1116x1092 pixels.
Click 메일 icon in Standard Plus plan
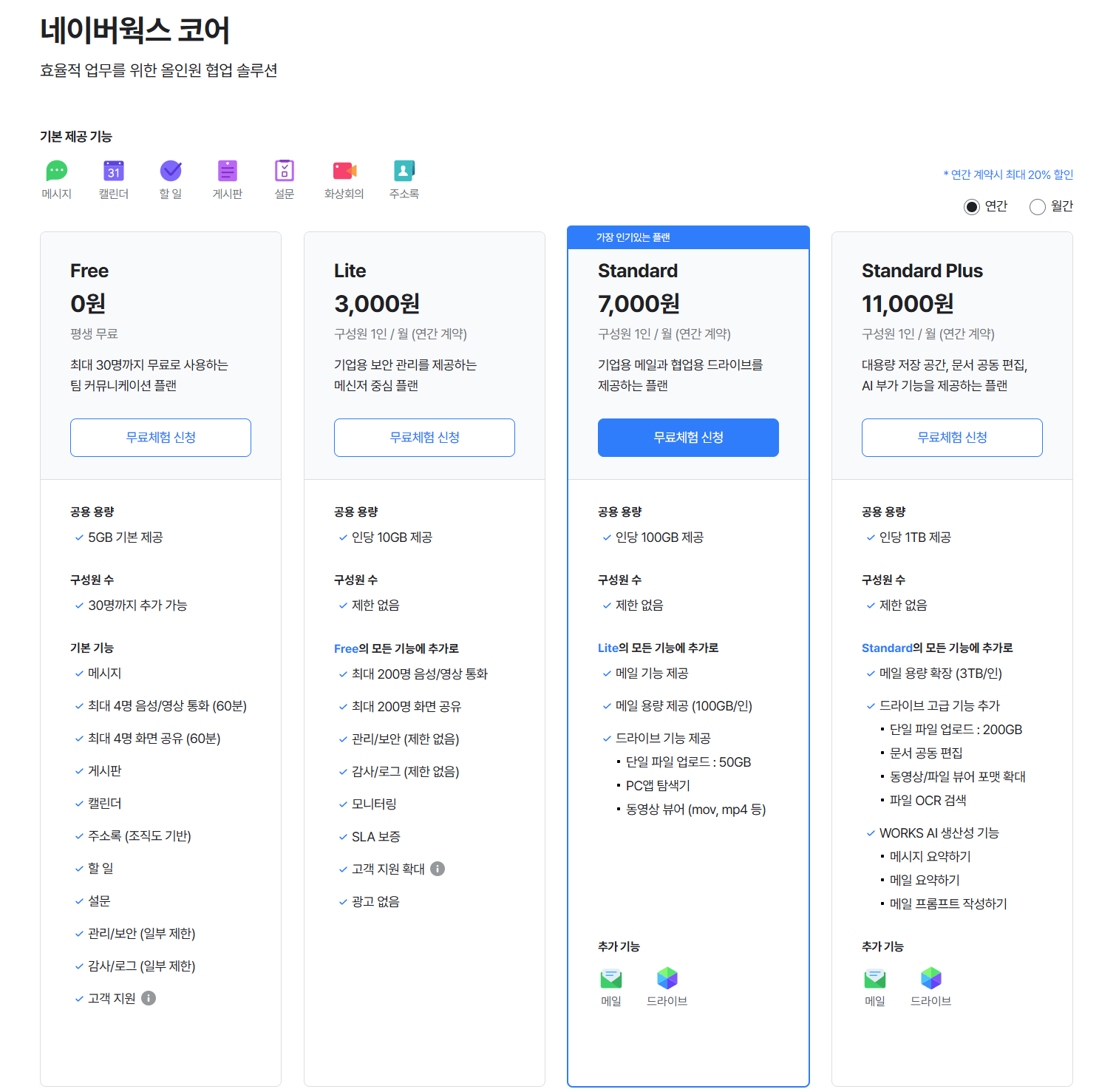[875, 979]
